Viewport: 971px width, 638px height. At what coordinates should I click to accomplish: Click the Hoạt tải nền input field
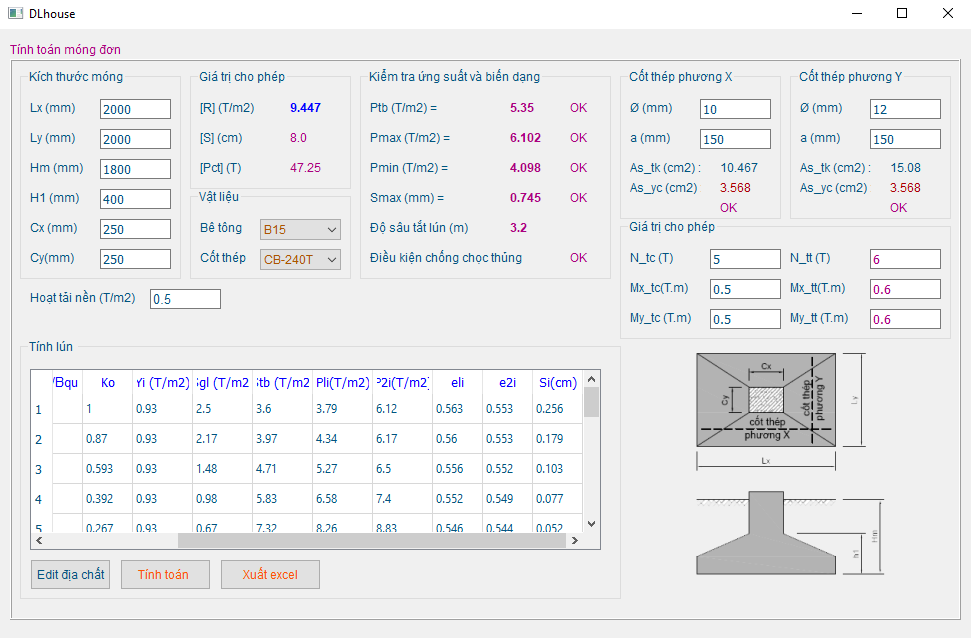click(185, 299)
